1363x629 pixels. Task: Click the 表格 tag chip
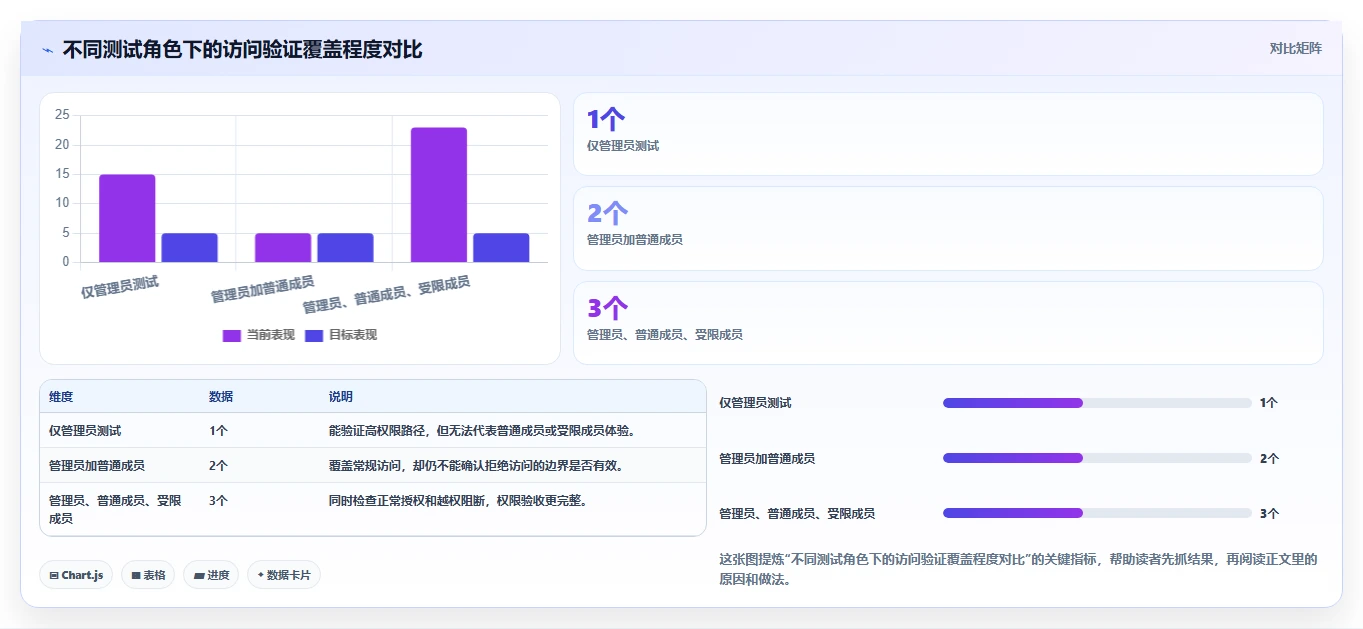[148, 575]
